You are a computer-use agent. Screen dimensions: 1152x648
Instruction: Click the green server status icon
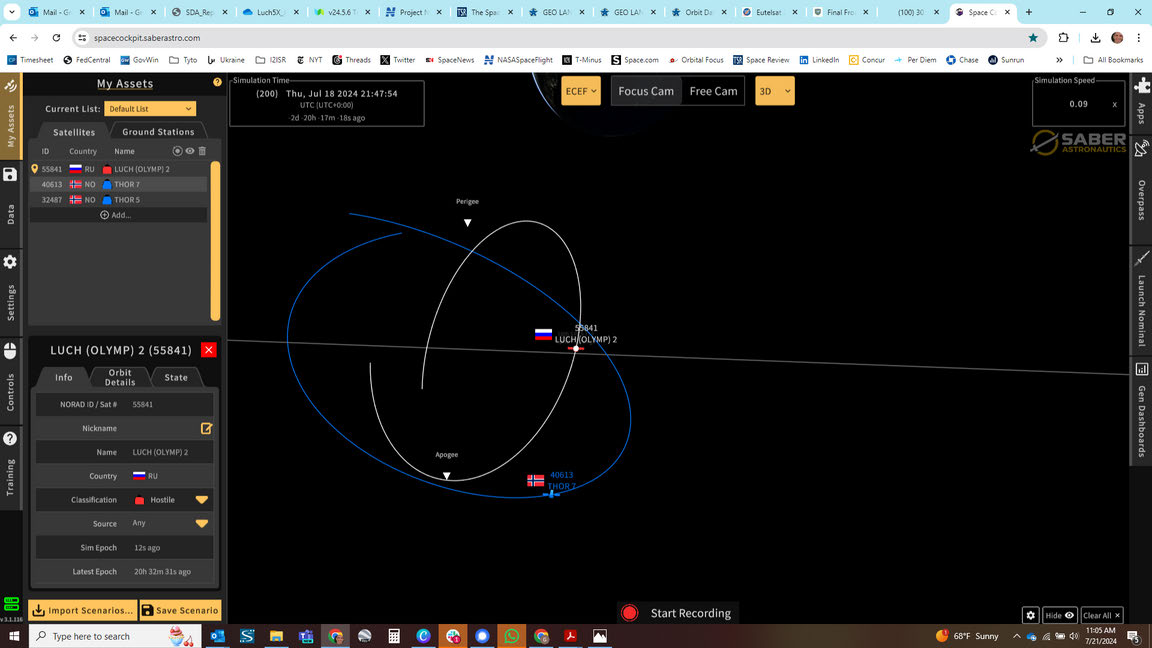coord(11,604)
